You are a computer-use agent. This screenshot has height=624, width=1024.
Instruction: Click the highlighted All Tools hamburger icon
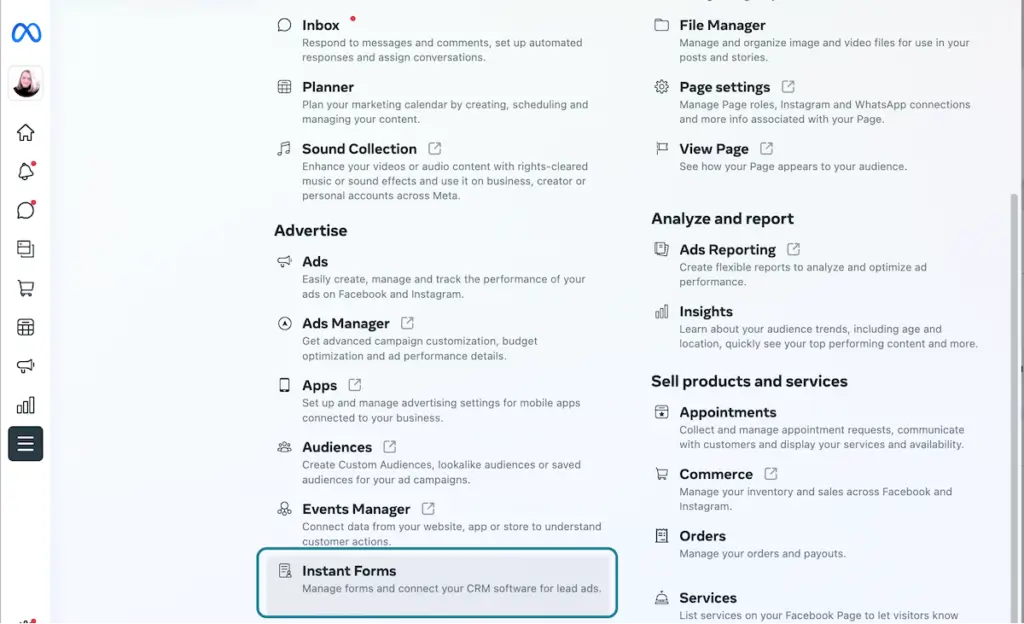pyautogui.click(x=25, y=443)
